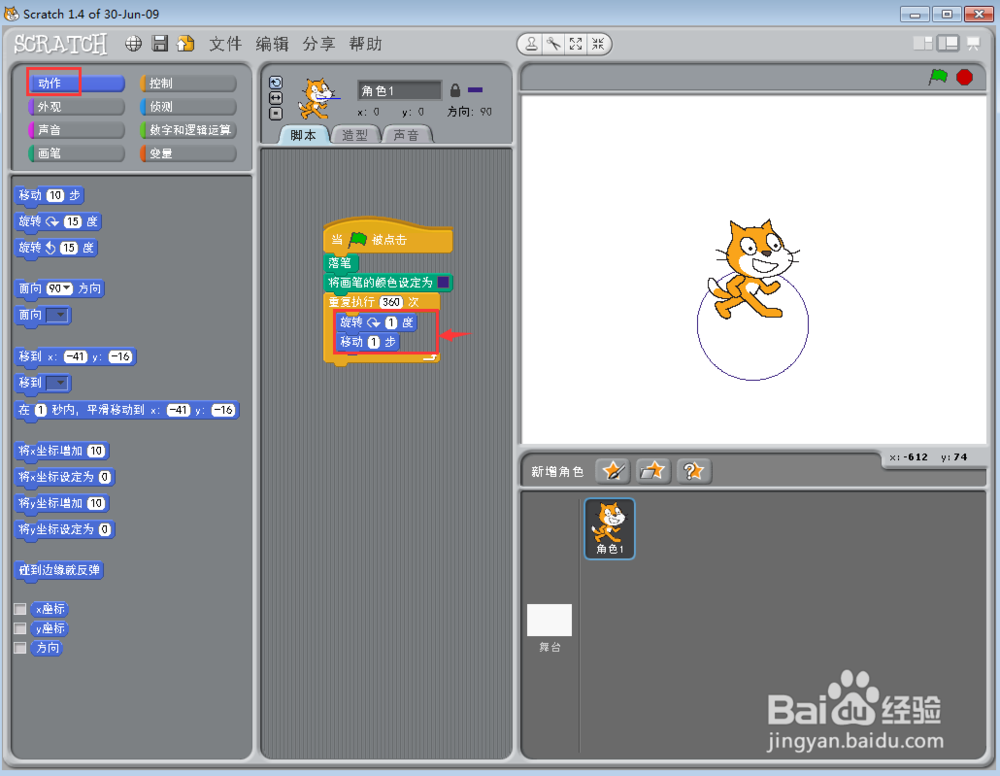
Task: Set rotation style to left-right flip only
Action: coord(276,98)
